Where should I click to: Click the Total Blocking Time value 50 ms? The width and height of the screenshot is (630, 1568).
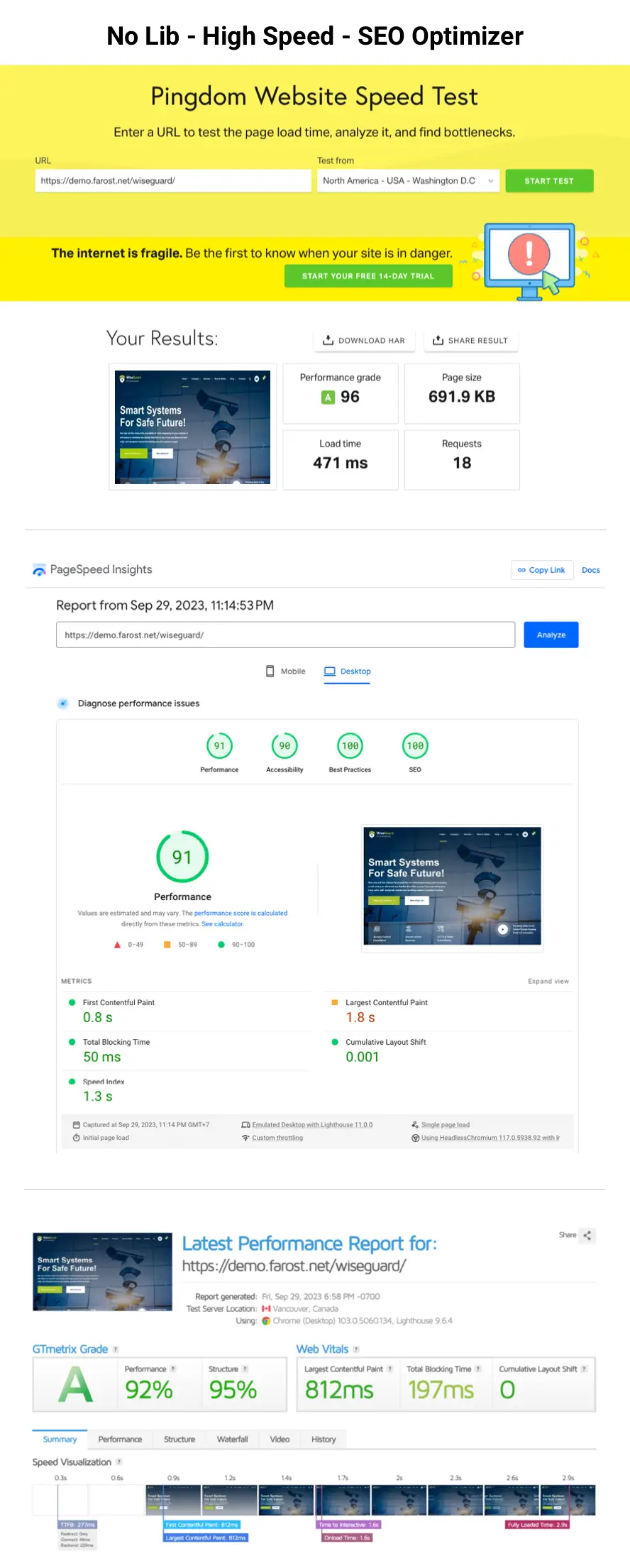click(102, 1058)
